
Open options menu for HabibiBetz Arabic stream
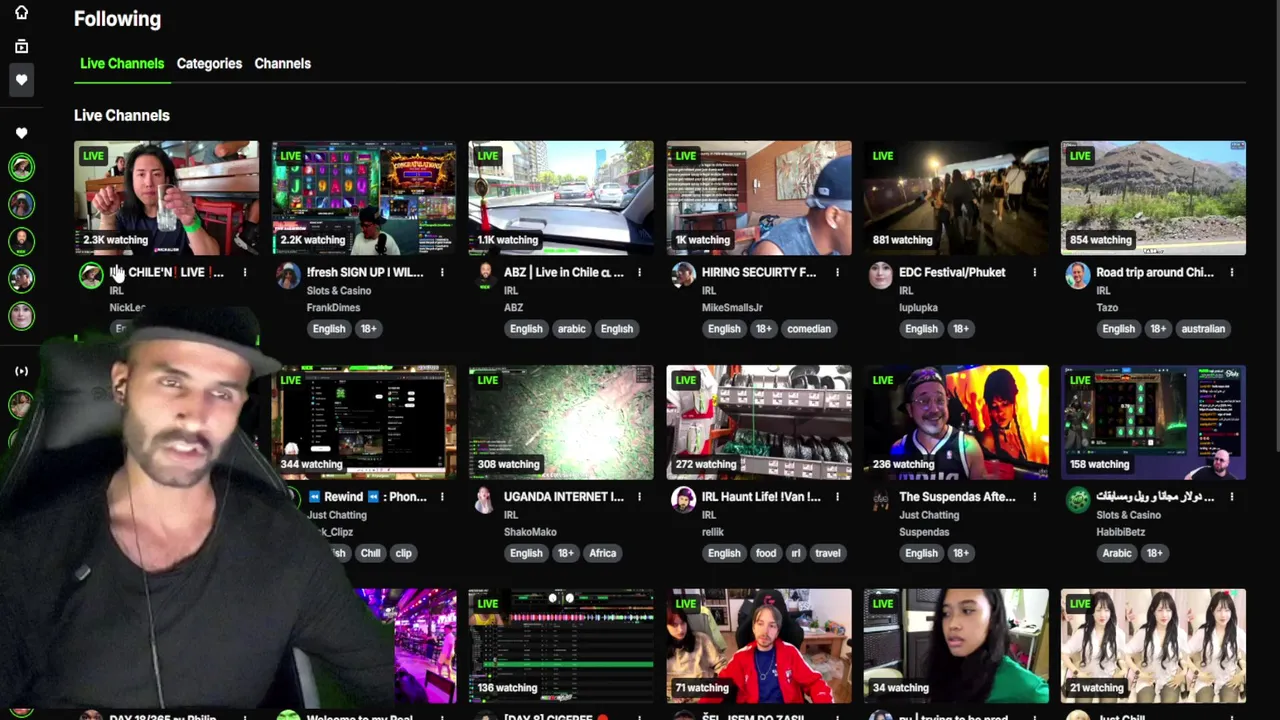[x=1232, y=496]
